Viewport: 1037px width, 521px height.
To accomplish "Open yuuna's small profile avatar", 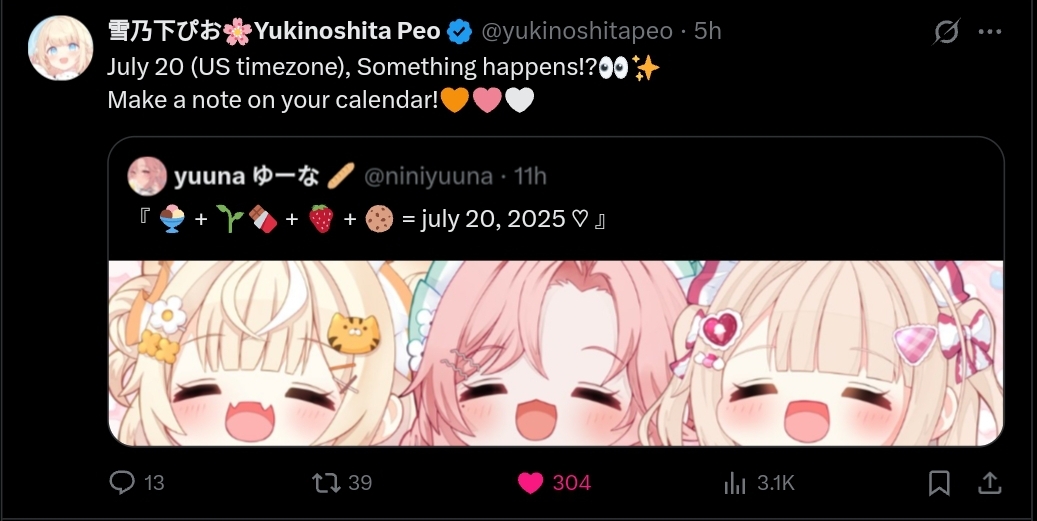I will pos(147,176).
